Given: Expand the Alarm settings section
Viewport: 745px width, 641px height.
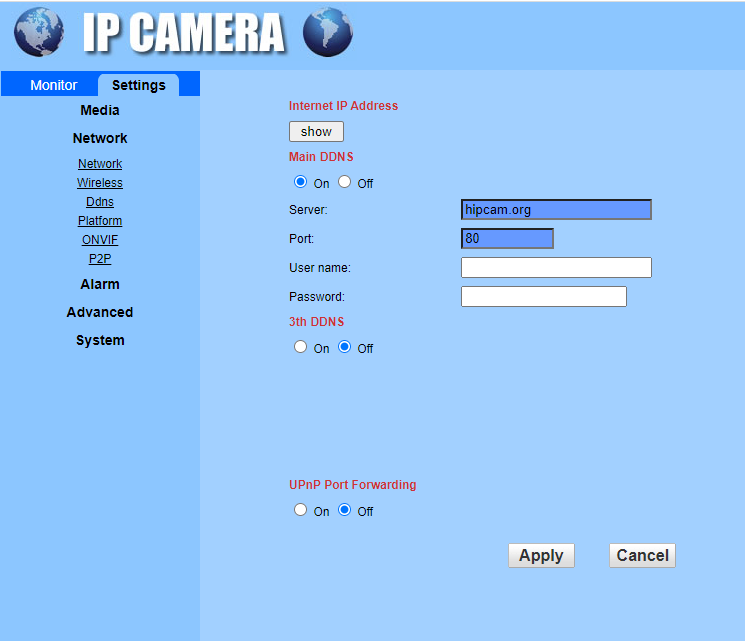Looking at the screenshot, I should 100,284.
